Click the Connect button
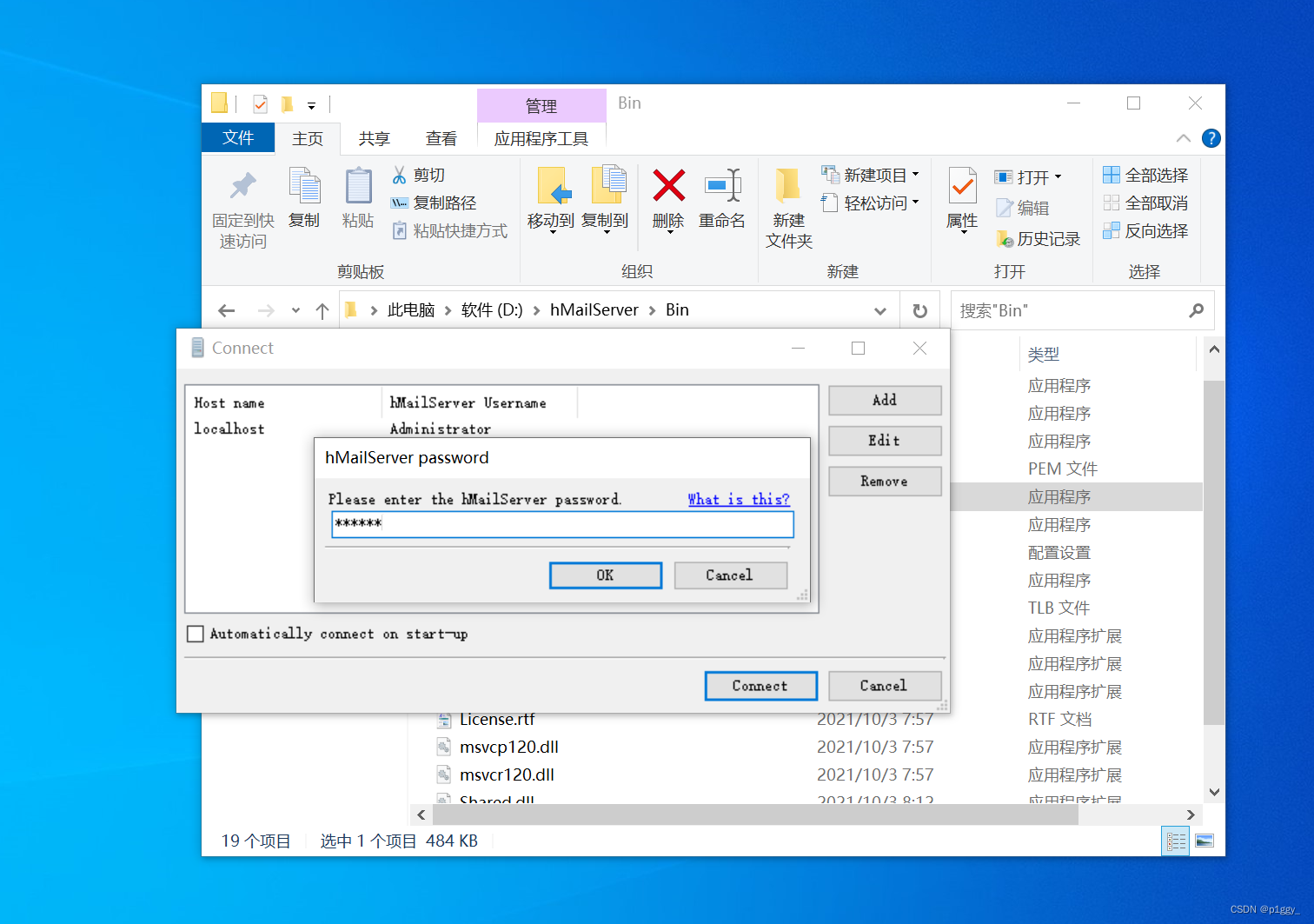Screen dimensions: 1314x924 (x=760, y=686)
